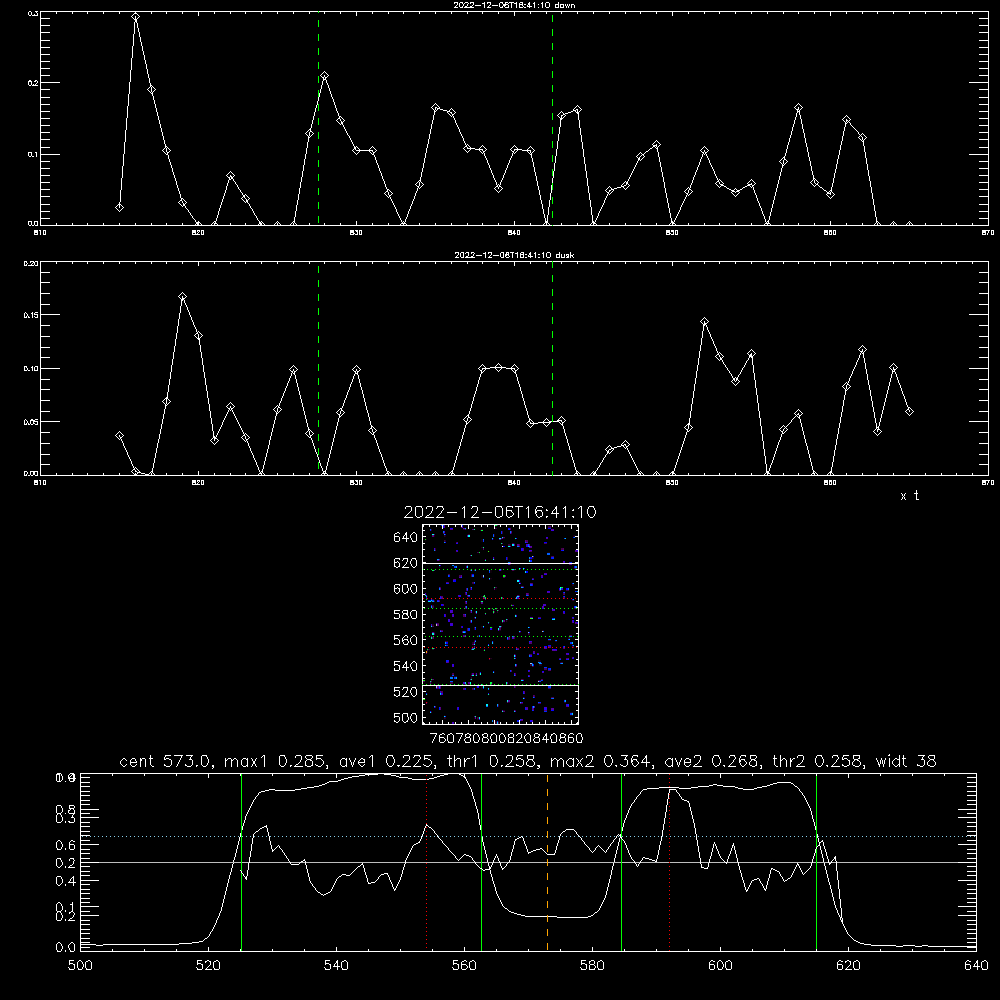The height and width of the screenshot is (1000, 1000).
Task: Click the bottom plot x-axis label 500
Action: point(80,966)
